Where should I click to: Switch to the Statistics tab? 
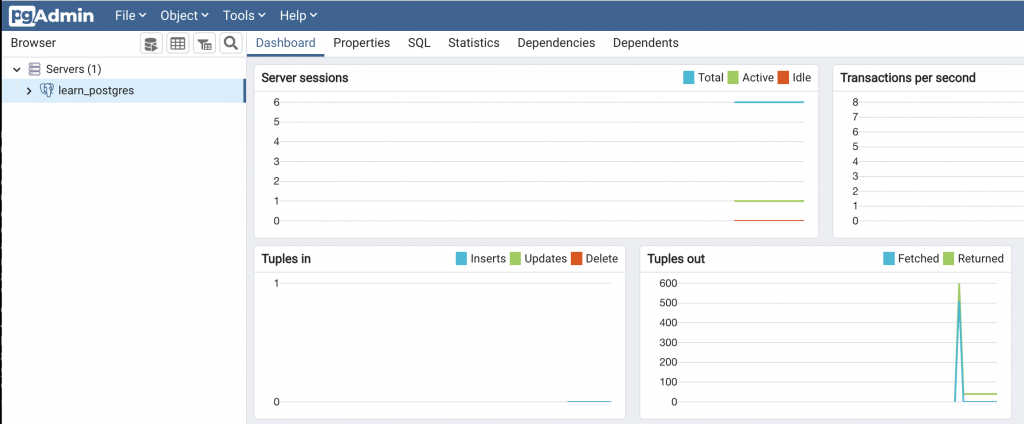click(474, 43)
